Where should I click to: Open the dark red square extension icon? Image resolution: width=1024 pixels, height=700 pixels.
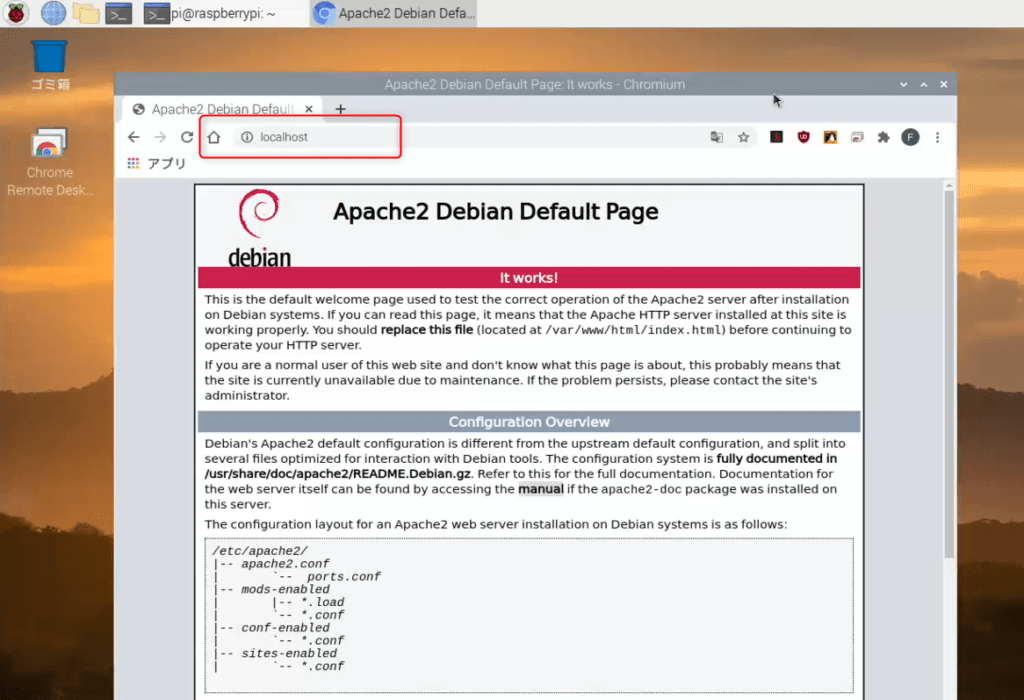776,136
